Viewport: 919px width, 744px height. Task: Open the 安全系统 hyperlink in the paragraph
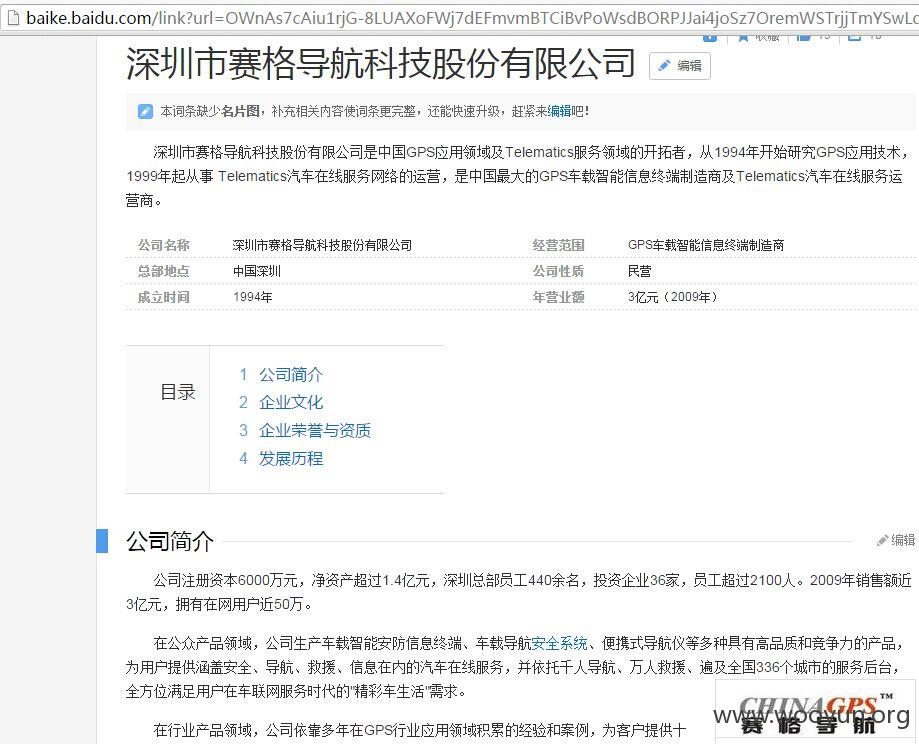pos(559,644)
